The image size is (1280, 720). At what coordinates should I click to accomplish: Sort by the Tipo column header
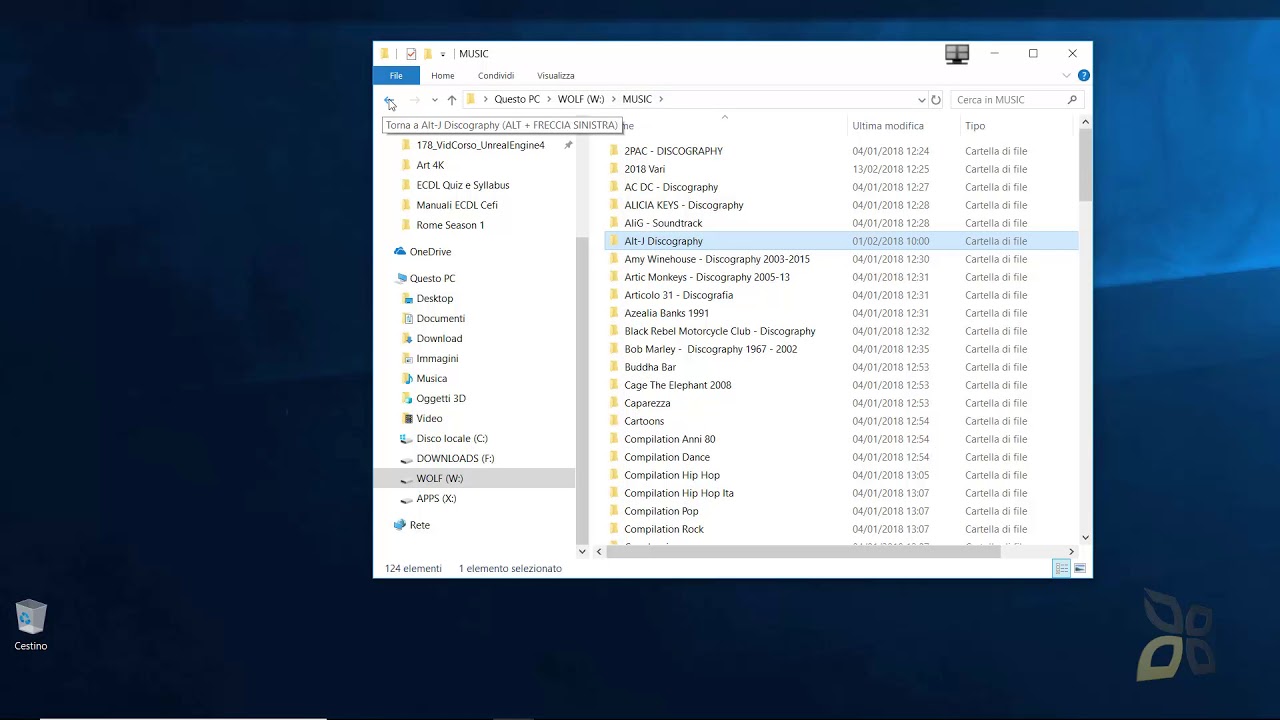pyautogui.click(x=975, y=126)
